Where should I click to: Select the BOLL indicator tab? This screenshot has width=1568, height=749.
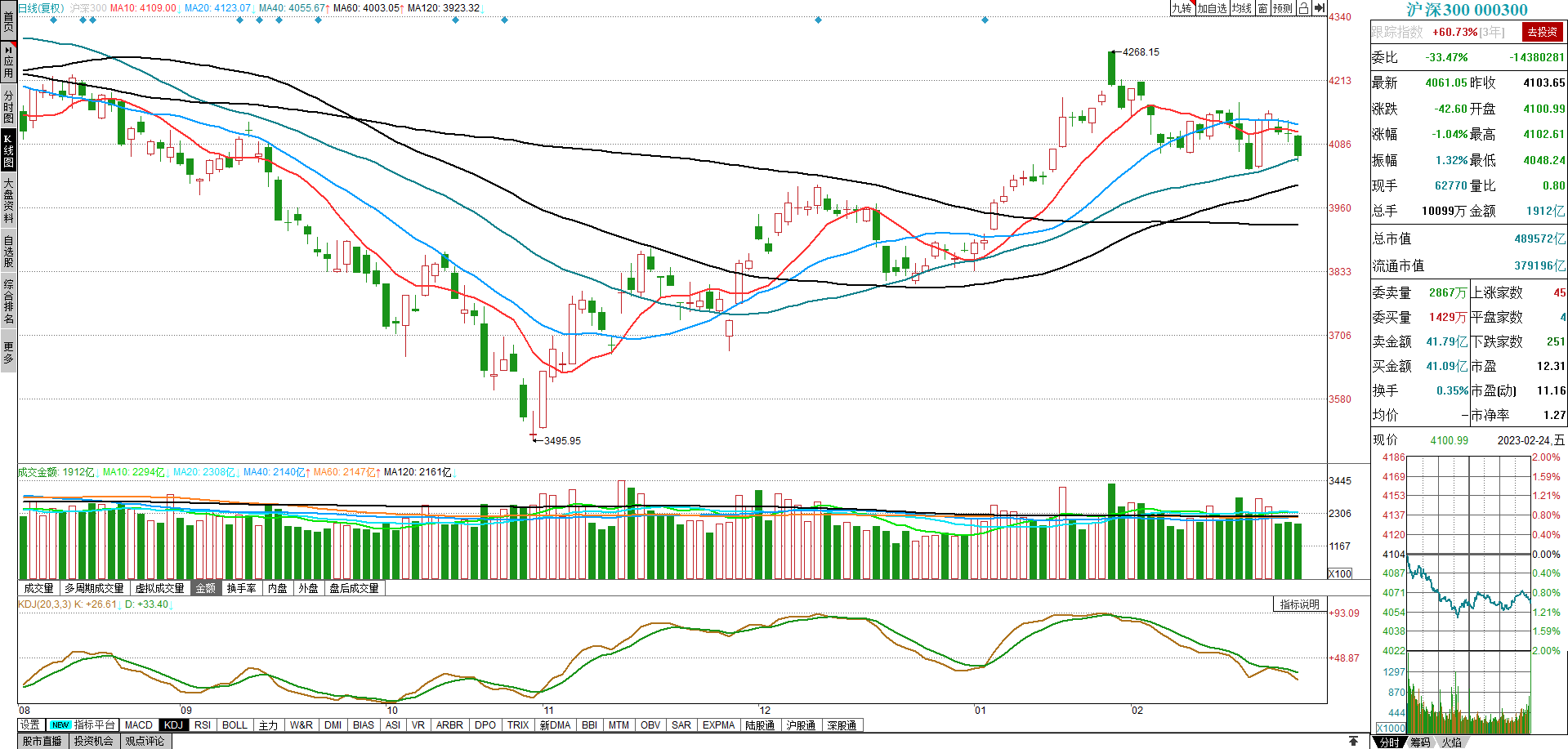[235, 724]
